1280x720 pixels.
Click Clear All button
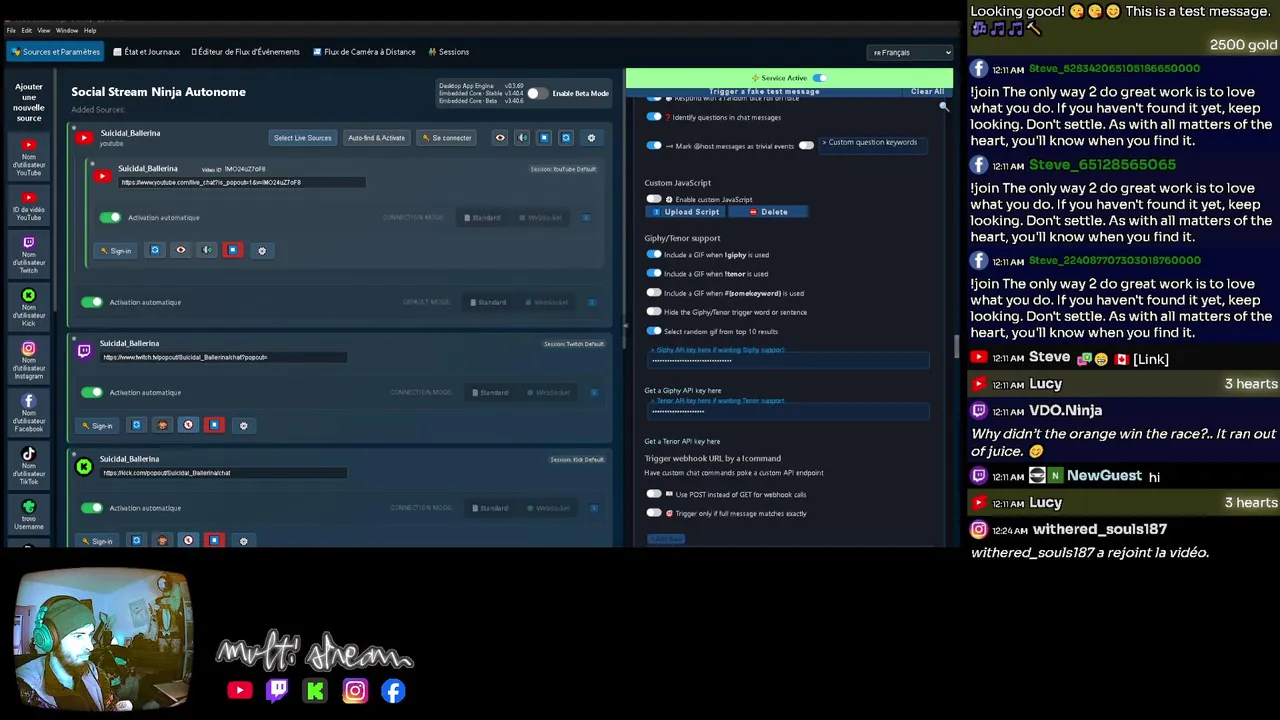pos(927,91)
